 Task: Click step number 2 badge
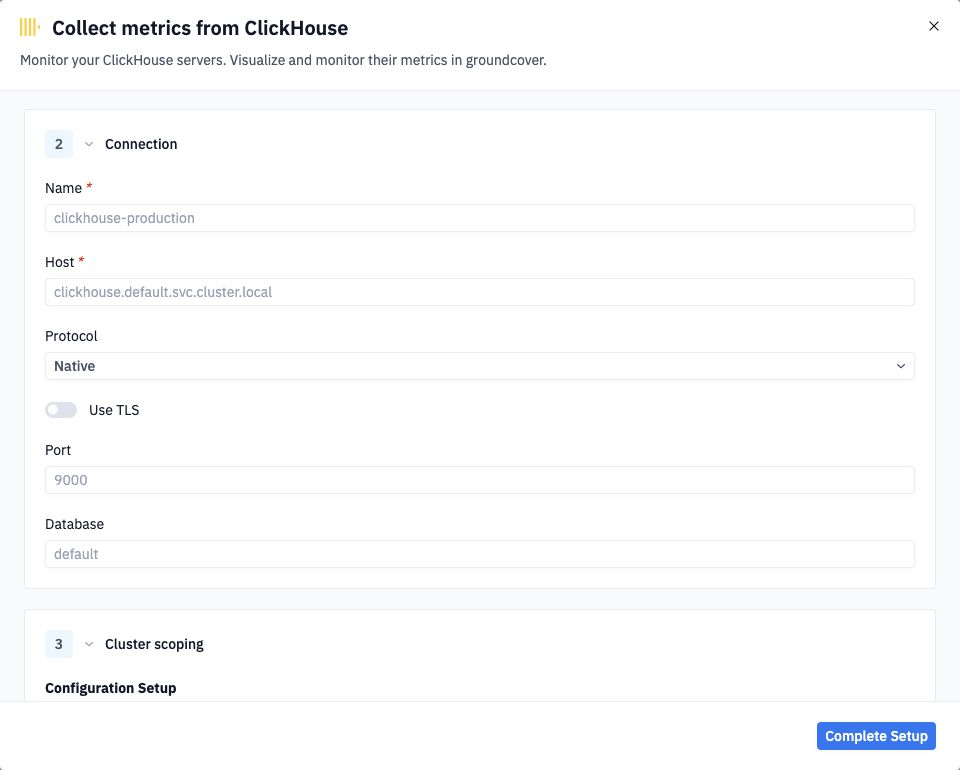coord(59,144)
